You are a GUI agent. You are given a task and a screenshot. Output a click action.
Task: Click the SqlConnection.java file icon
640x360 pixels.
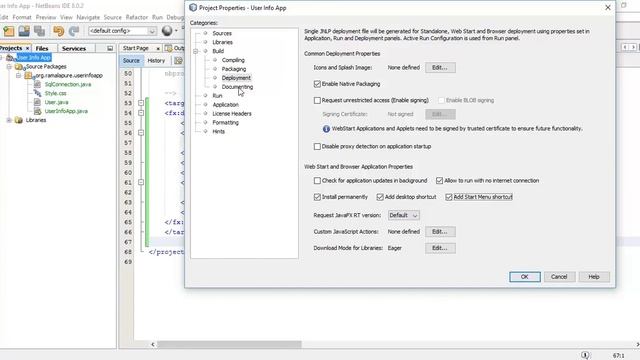tap(38, 84)
